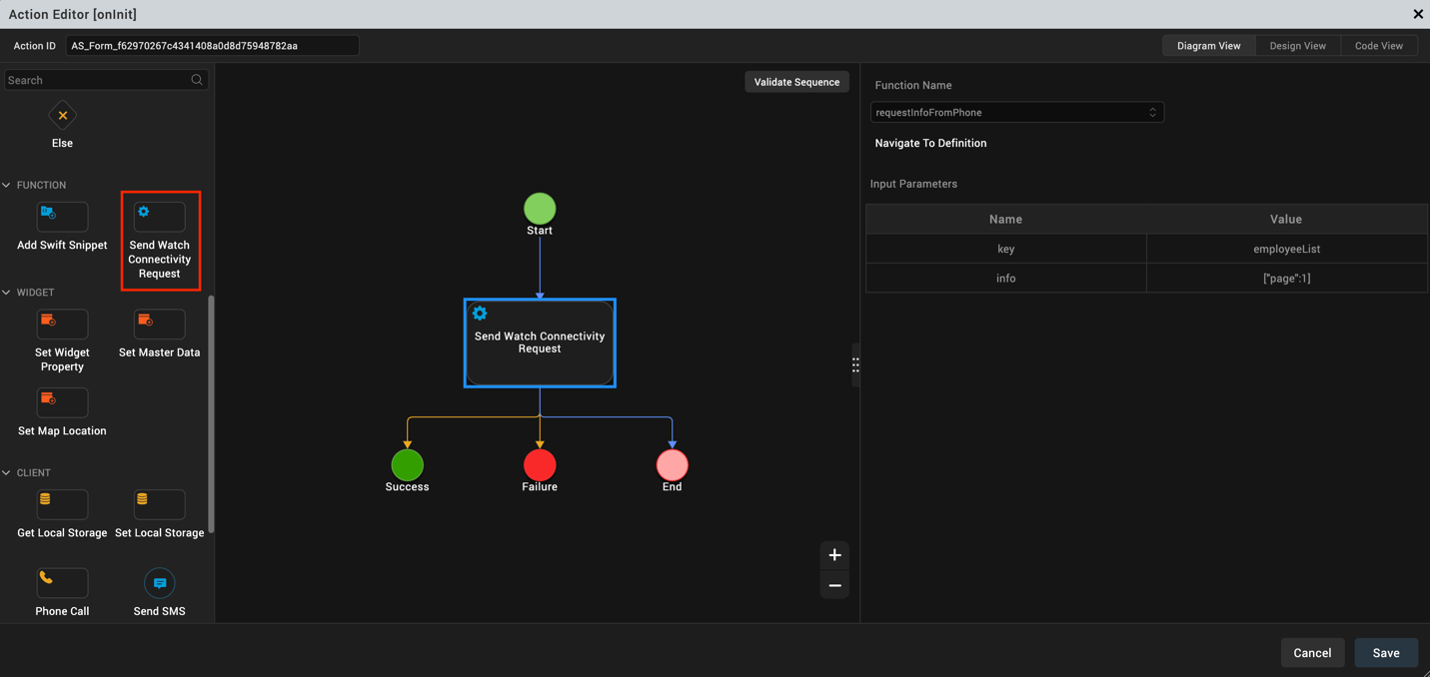Image resolution: width=1430 pixels, height=681 pixels.
Task: Select the Success node in diagram
Action: (407, 465)
